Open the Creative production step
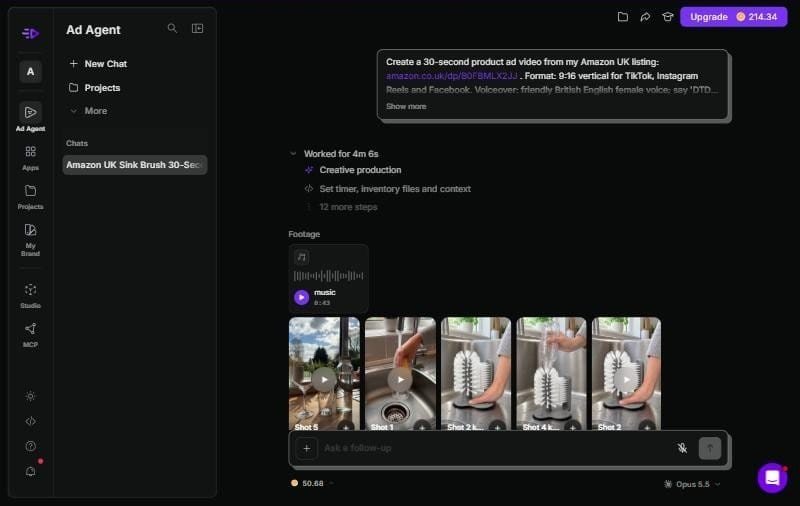Screen dimensions: 800x506 (x=360, y=170)
